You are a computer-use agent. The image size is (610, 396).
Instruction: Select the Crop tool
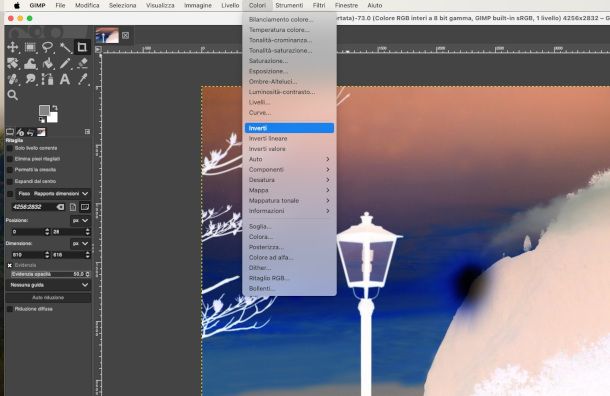82,47
